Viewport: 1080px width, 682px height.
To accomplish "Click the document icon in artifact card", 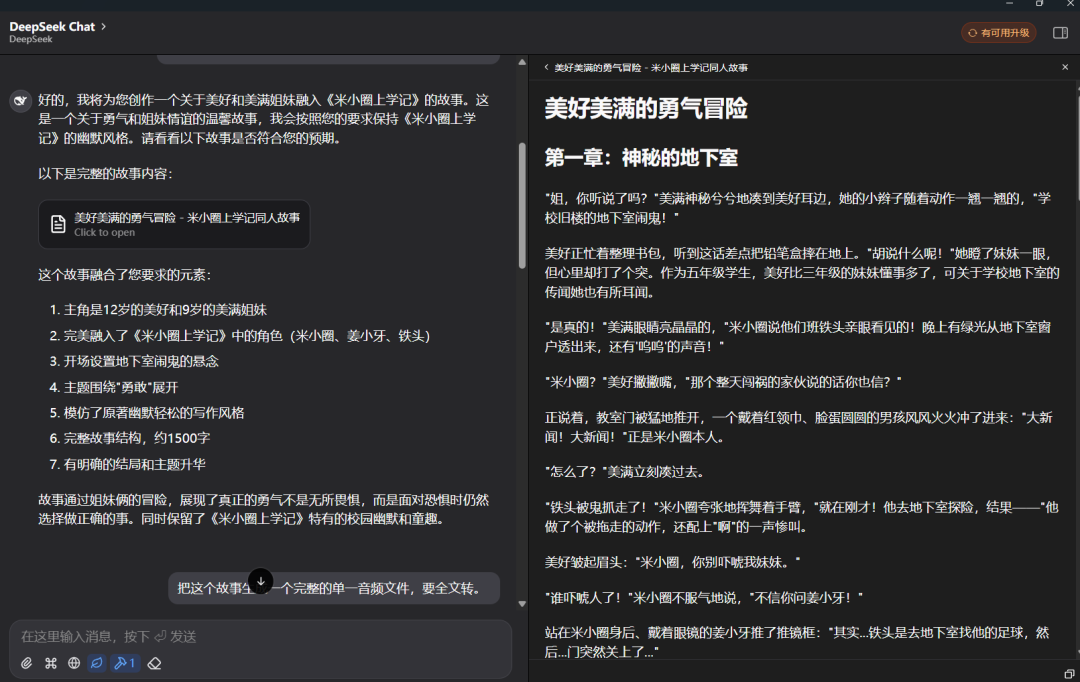I will [58, 225].
